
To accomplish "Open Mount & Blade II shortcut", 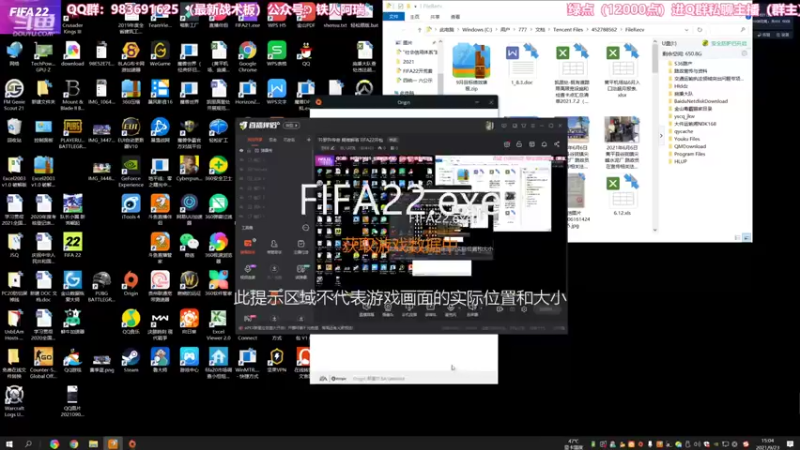I will 72,94.
